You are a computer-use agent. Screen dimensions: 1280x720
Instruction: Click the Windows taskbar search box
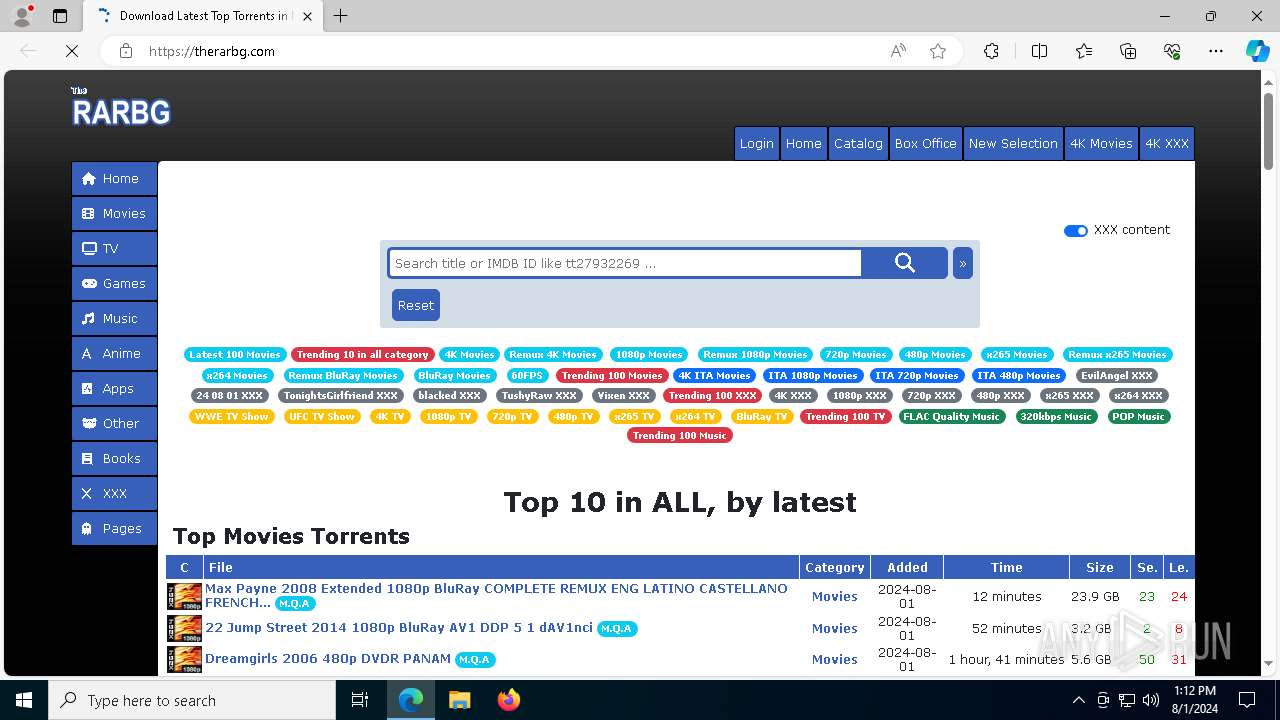192,700
